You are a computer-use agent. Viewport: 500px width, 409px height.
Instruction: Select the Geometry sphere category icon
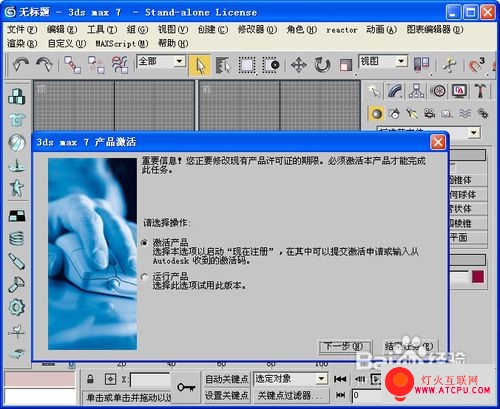click(376, 114)
